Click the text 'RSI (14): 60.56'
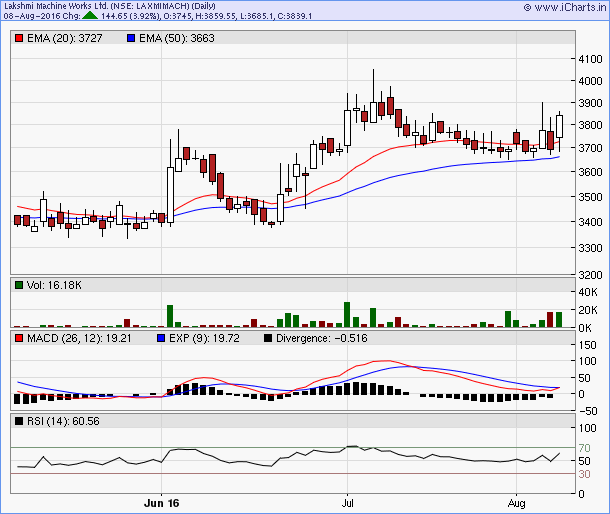 pyautogui.click(x=63, y=421)
